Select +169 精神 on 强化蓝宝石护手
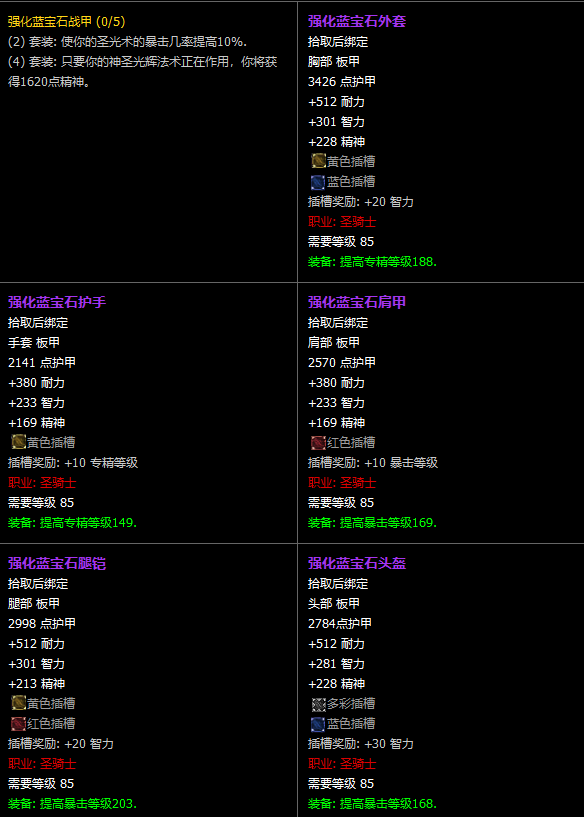This screenshot has height=817, width=584. (36, 423)
